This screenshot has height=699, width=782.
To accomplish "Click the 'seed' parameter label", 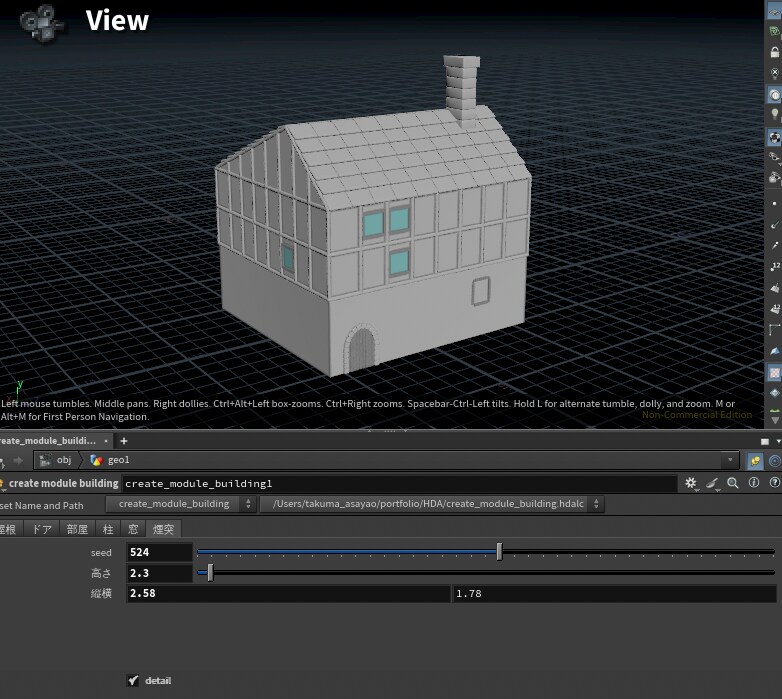I will point(101,552).
